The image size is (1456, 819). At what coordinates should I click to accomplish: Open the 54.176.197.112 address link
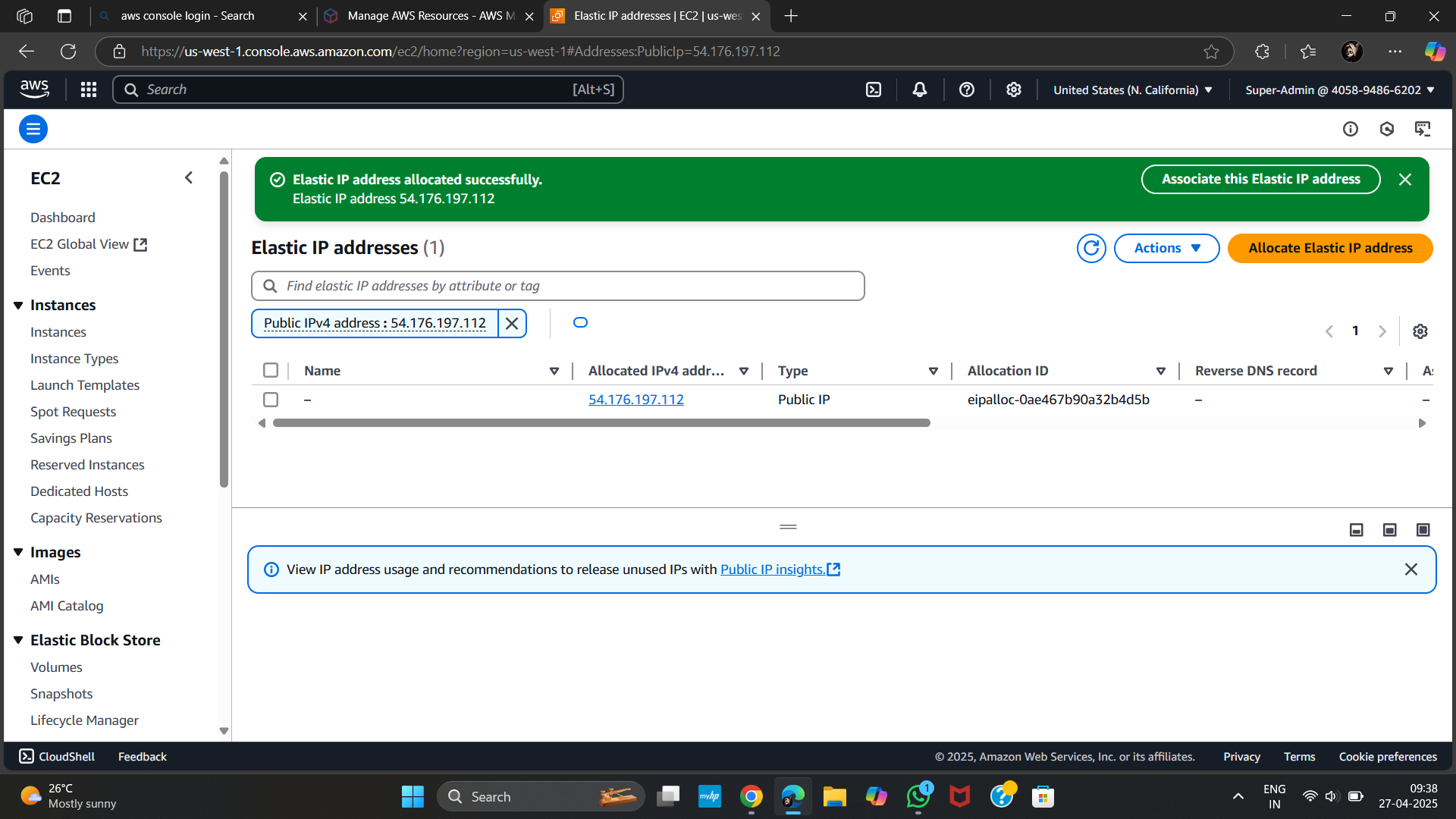635,400
